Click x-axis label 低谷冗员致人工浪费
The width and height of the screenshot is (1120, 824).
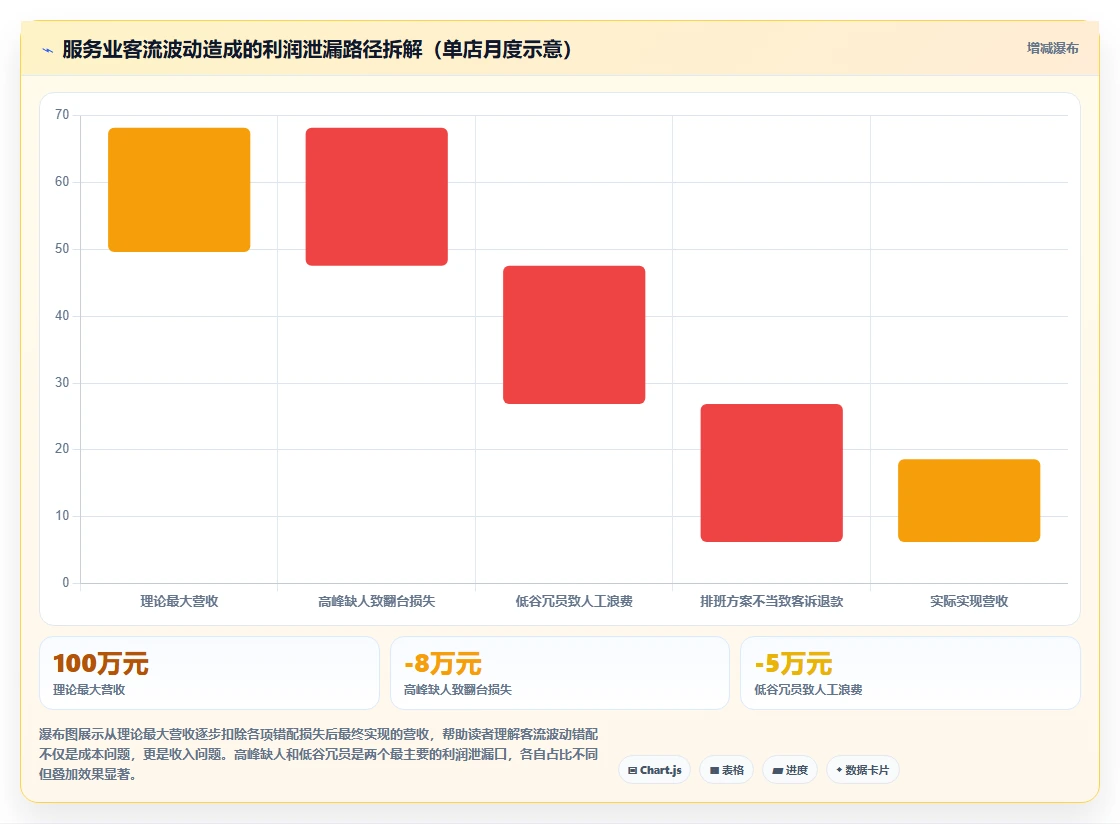pos(574,601)
